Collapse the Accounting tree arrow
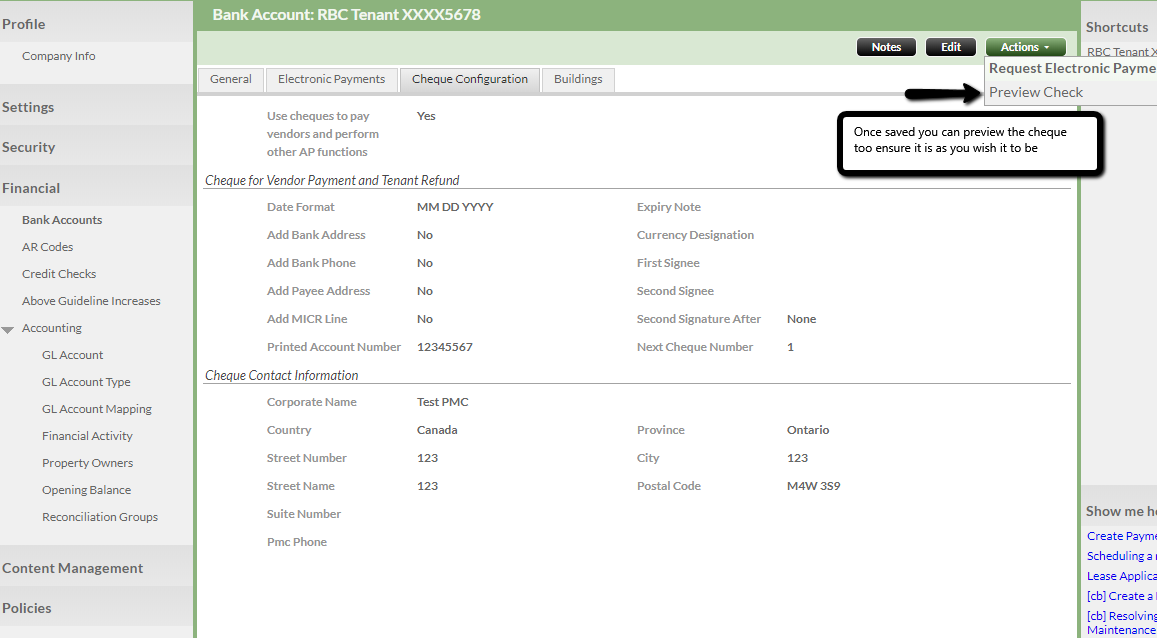1157x638 pixels. tap(8, 329)
